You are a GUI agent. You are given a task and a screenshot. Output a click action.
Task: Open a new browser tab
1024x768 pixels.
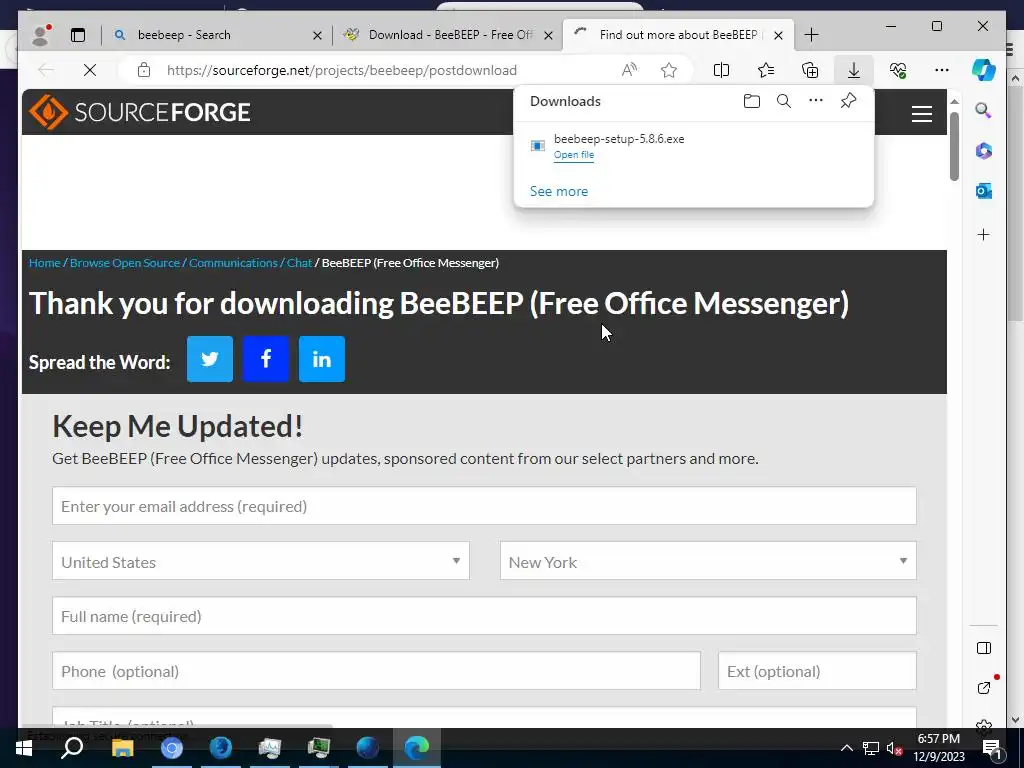[x=811, y=35]
